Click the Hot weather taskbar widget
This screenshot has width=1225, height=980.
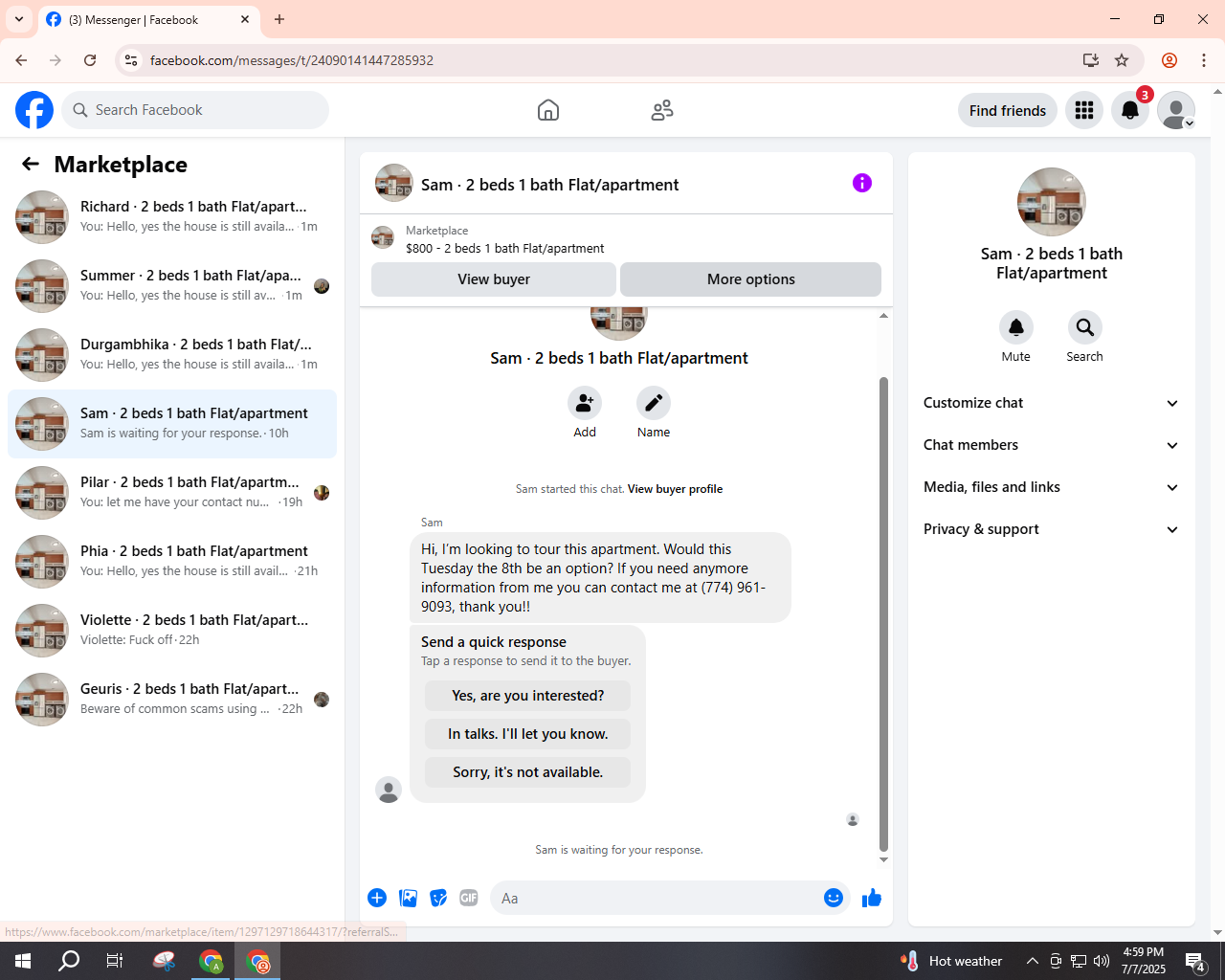[x=951, y=961]
